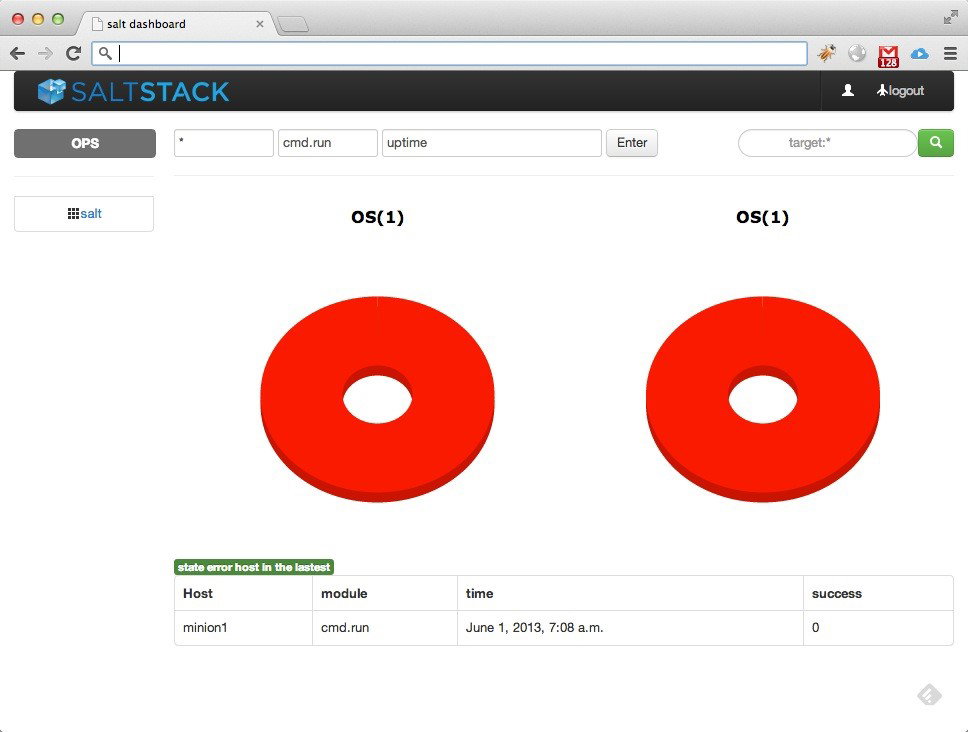Reload the page with refresh icon

tap(72, 53)
